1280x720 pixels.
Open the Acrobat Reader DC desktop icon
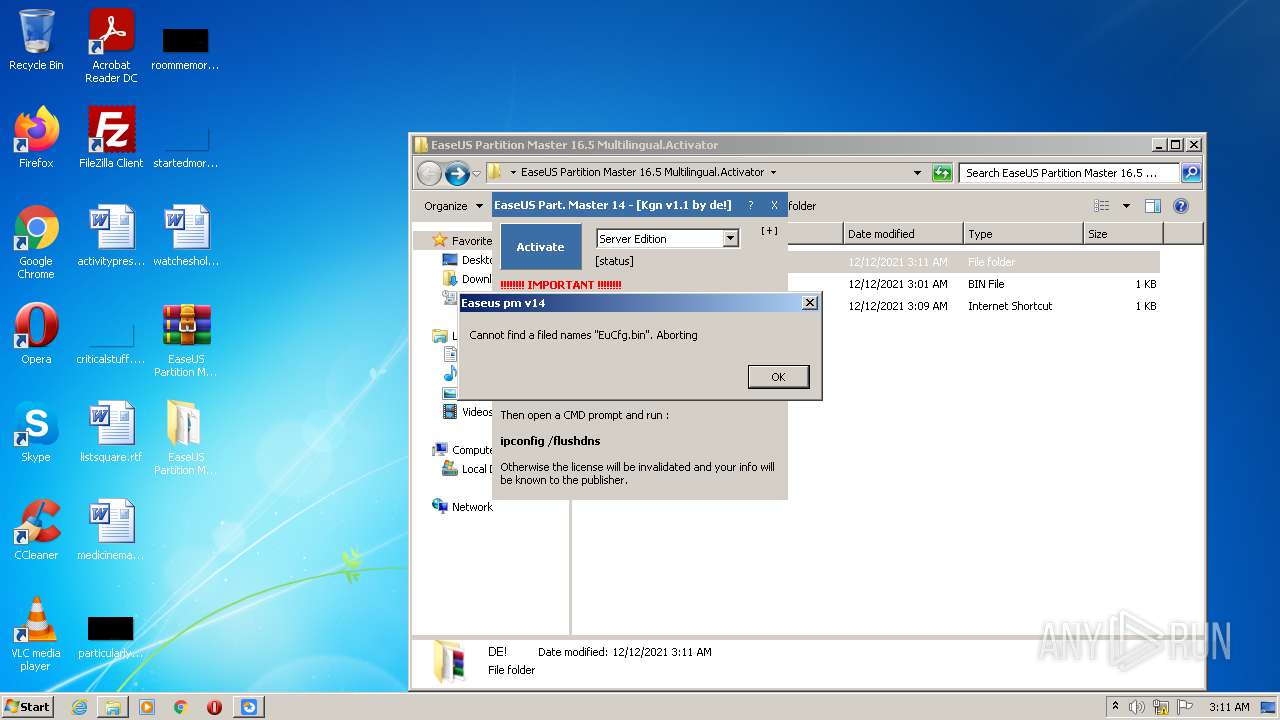[x=111, y=45]
